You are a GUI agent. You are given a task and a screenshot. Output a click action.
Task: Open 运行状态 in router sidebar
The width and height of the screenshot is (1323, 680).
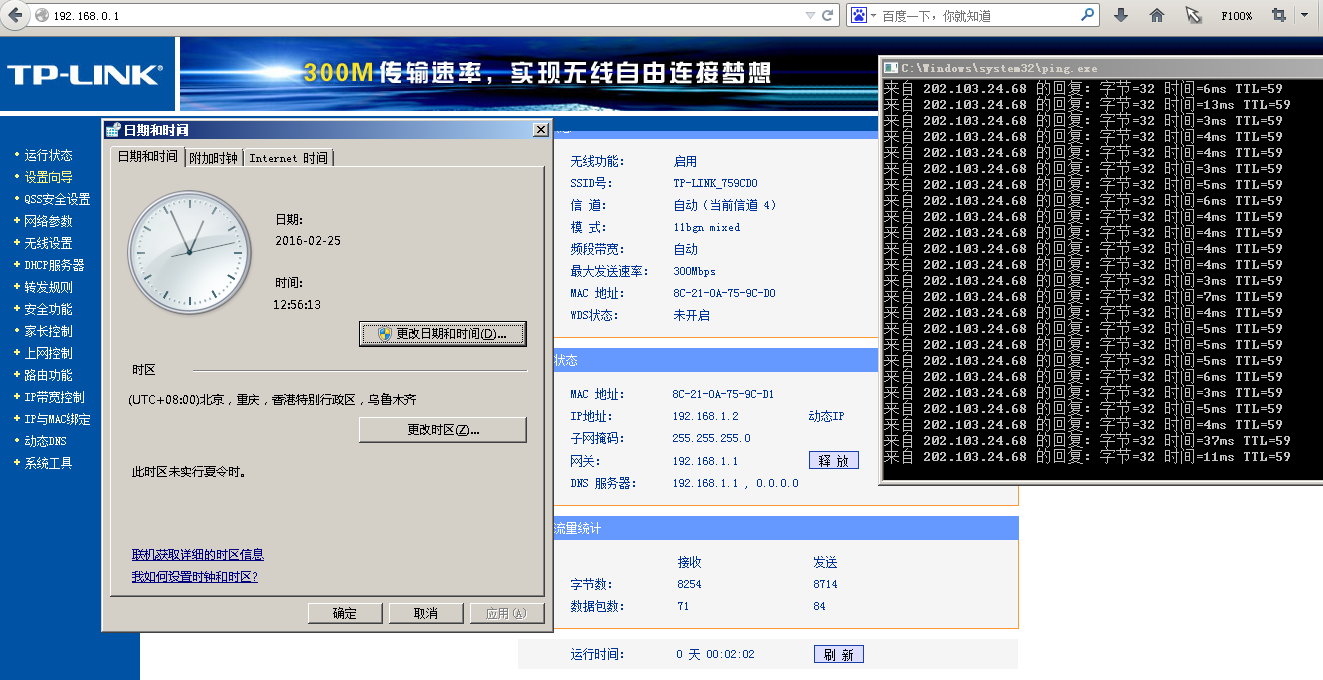[x=48, y=155]
